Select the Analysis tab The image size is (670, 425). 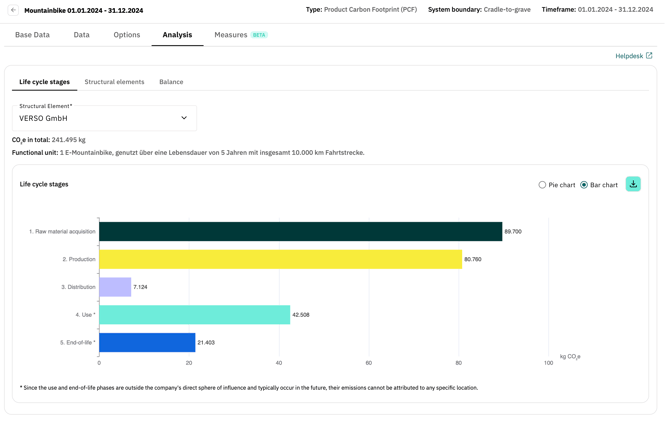click(x=177, y=35)
